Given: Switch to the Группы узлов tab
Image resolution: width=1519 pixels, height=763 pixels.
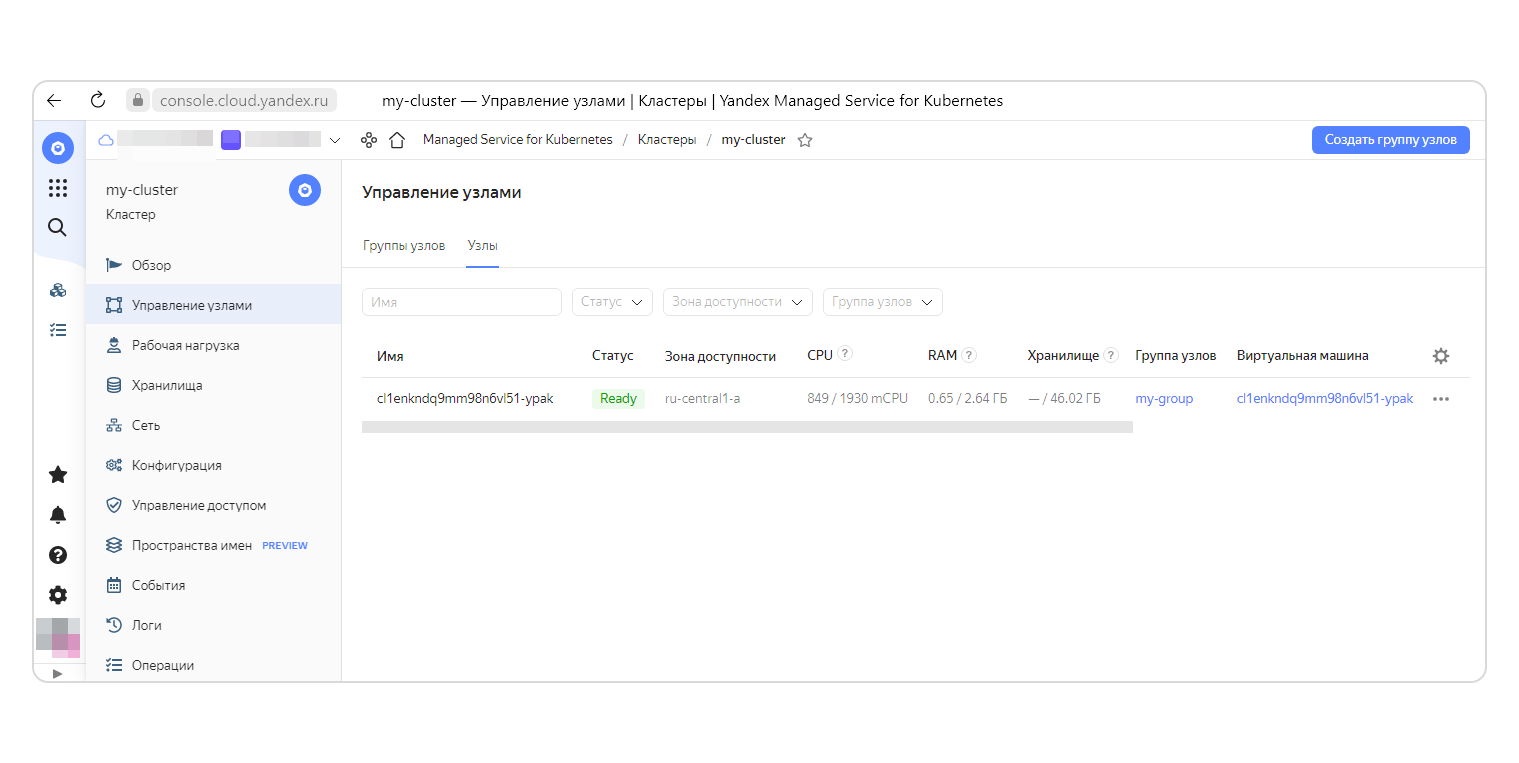Looking at the screenshot, I should click(404, 245).
